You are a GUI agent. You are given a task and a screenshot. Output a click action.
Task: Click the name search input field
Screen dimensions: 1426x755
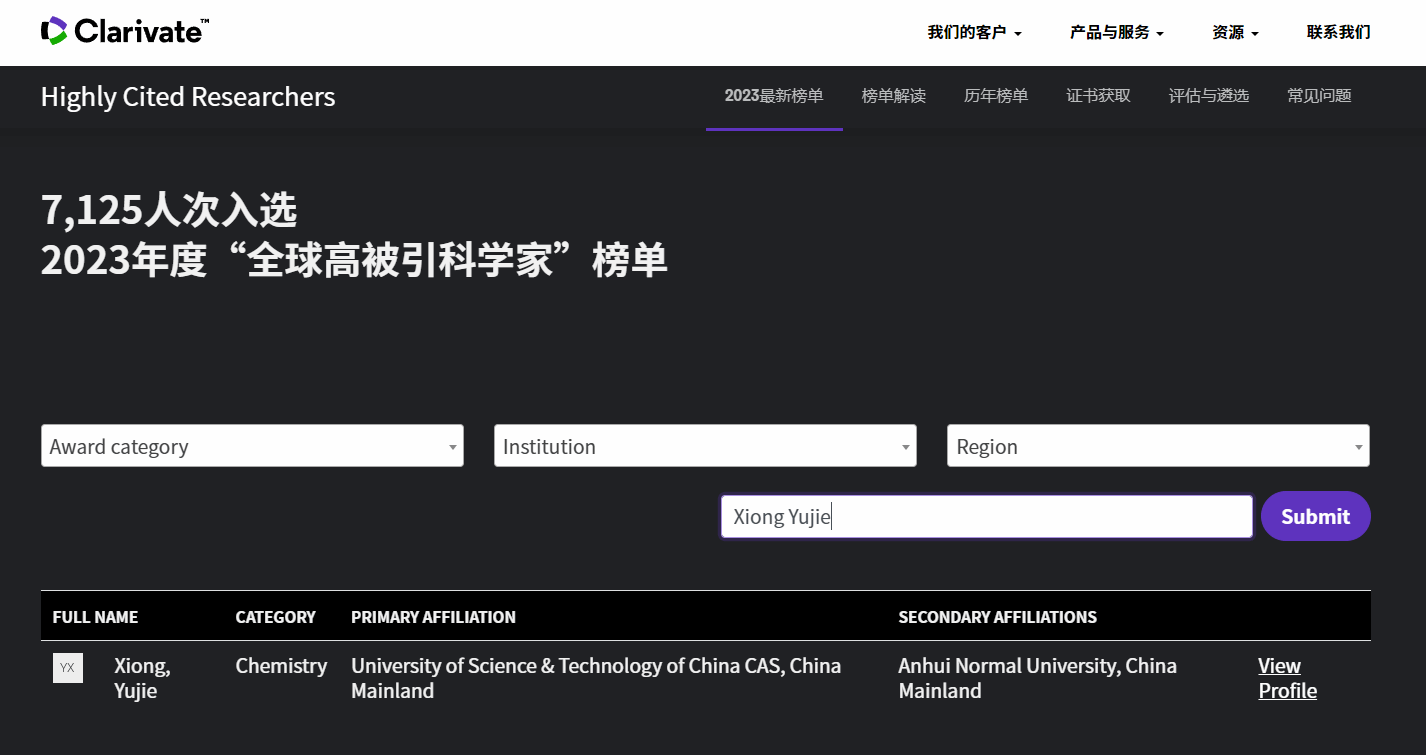(x=986, y=517)
